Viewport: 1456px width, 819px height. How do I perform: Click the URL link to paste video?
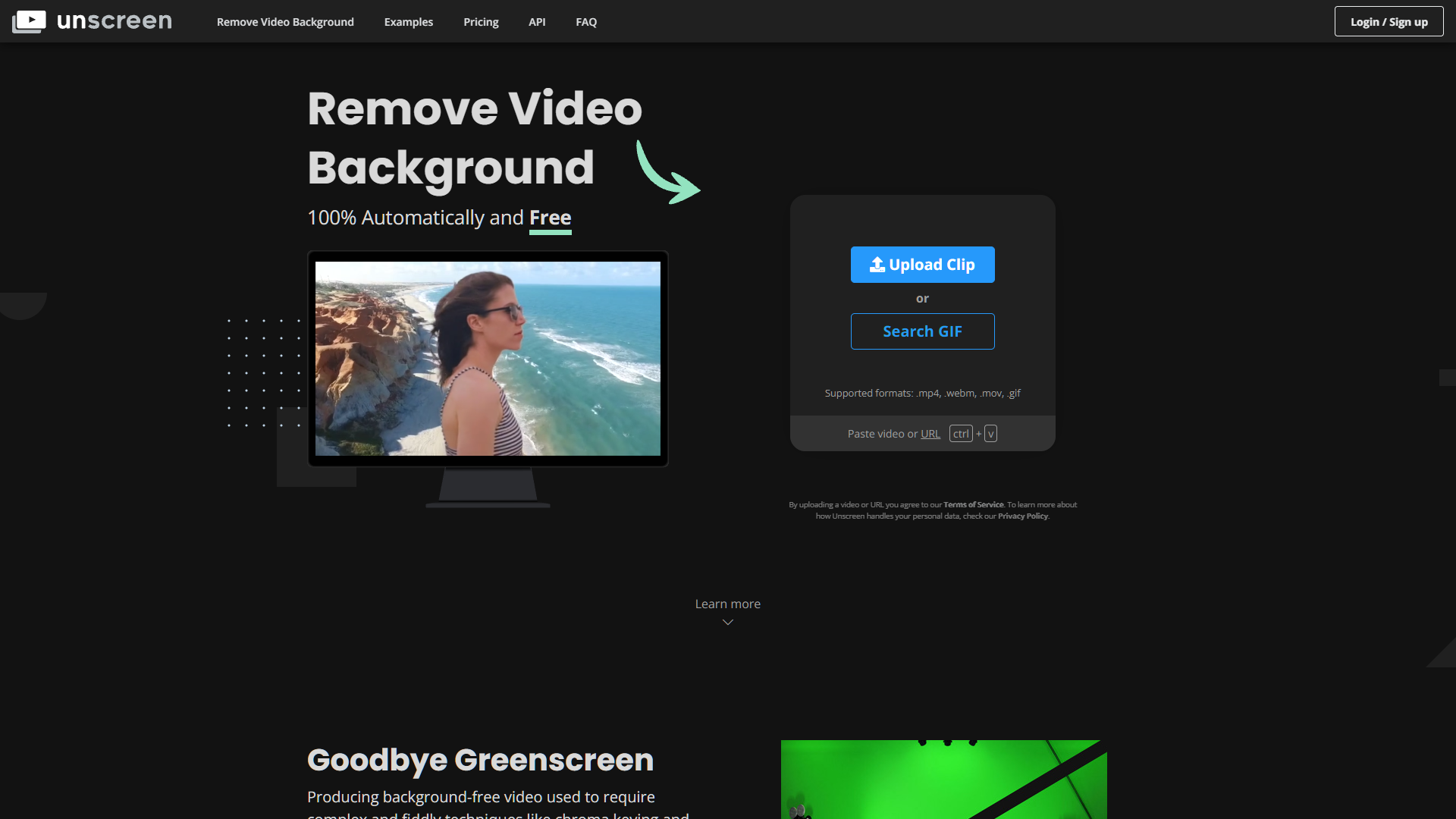pos(930,434)
